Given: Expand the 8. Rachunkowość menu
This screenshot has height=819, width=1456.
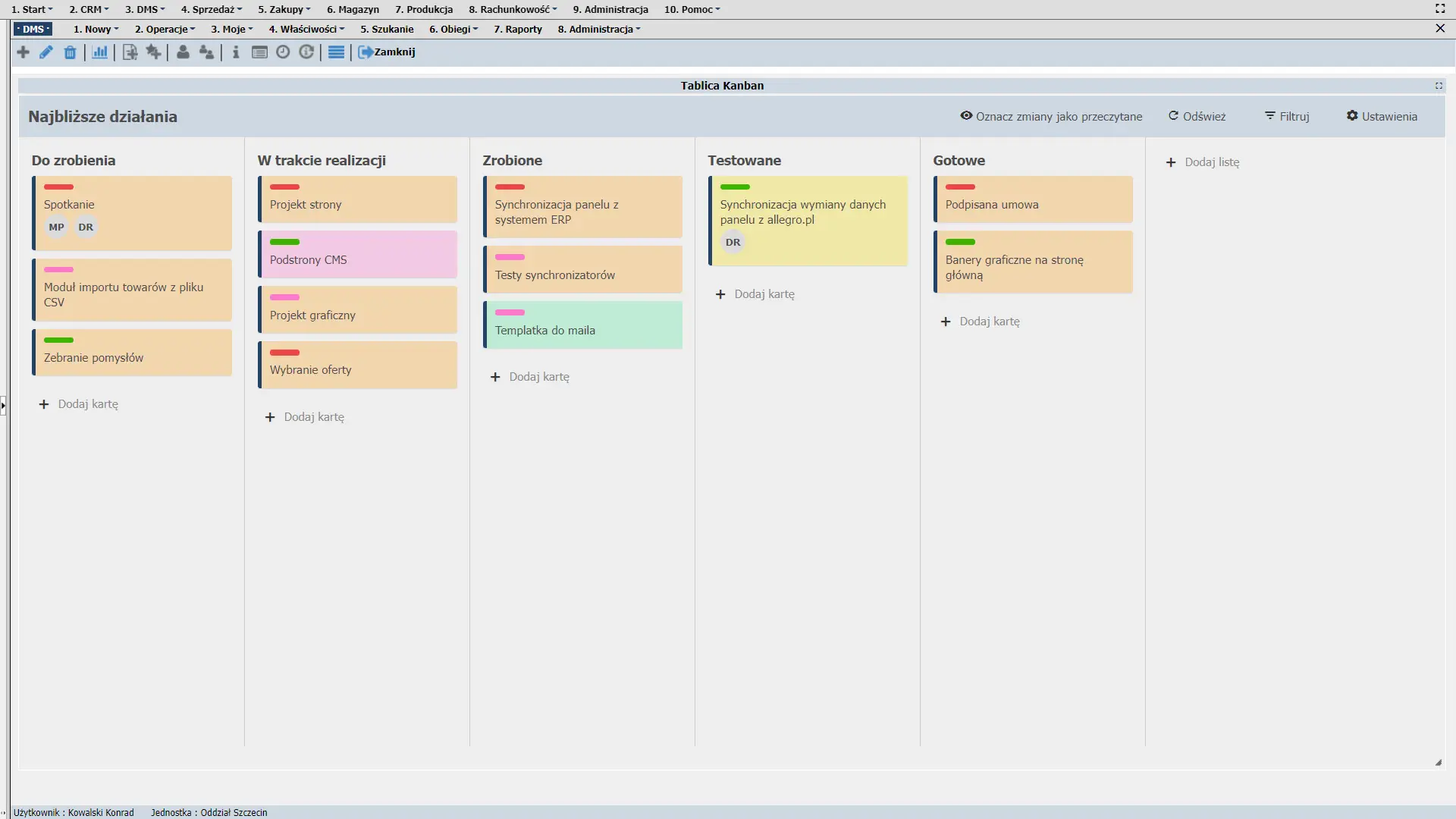Looking at the screenshot, I should pyautogui.click(x=513, y=9).
